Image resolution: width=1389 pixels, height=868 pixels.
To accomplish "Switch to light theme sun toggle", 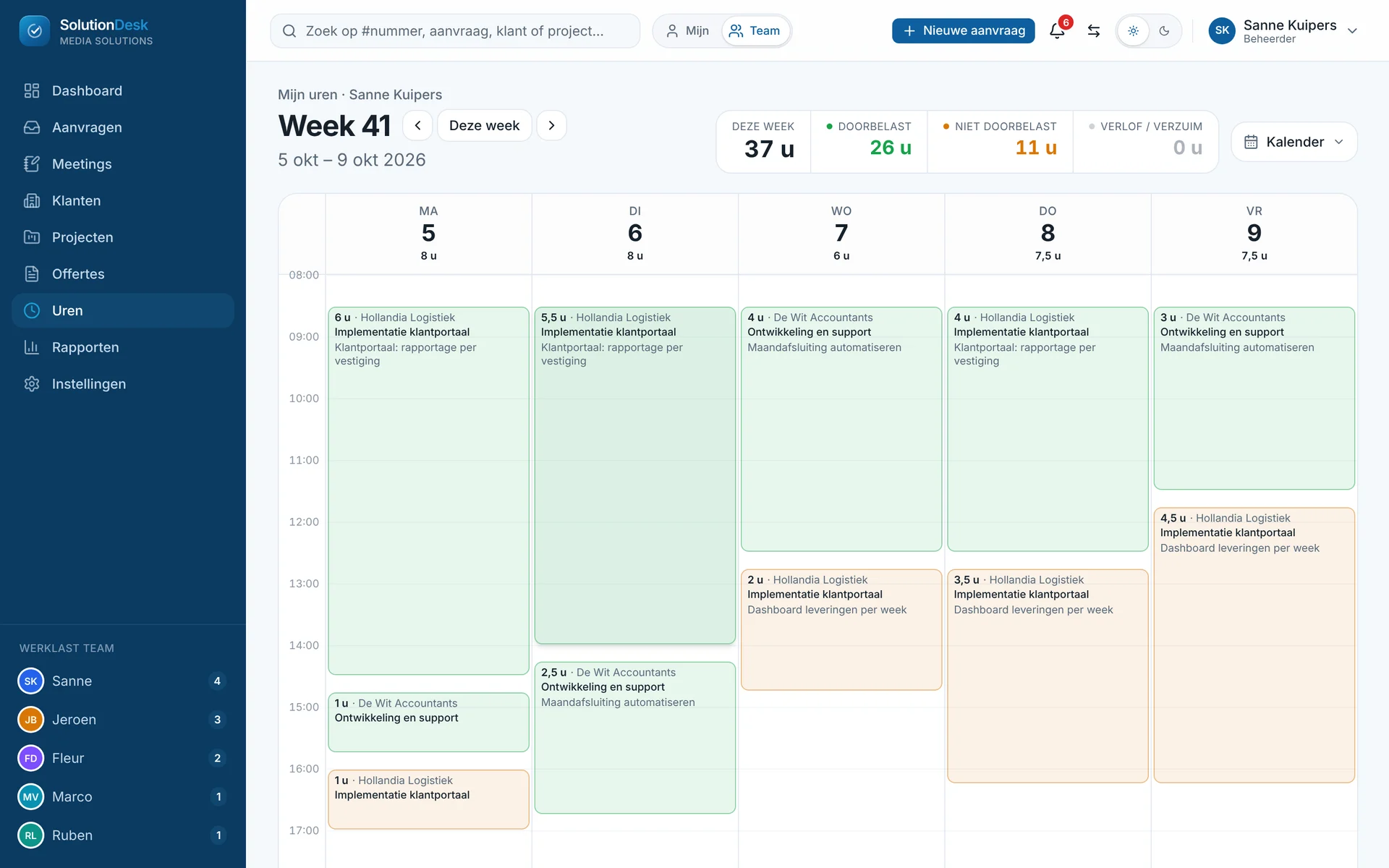I will coord(1134,31).
